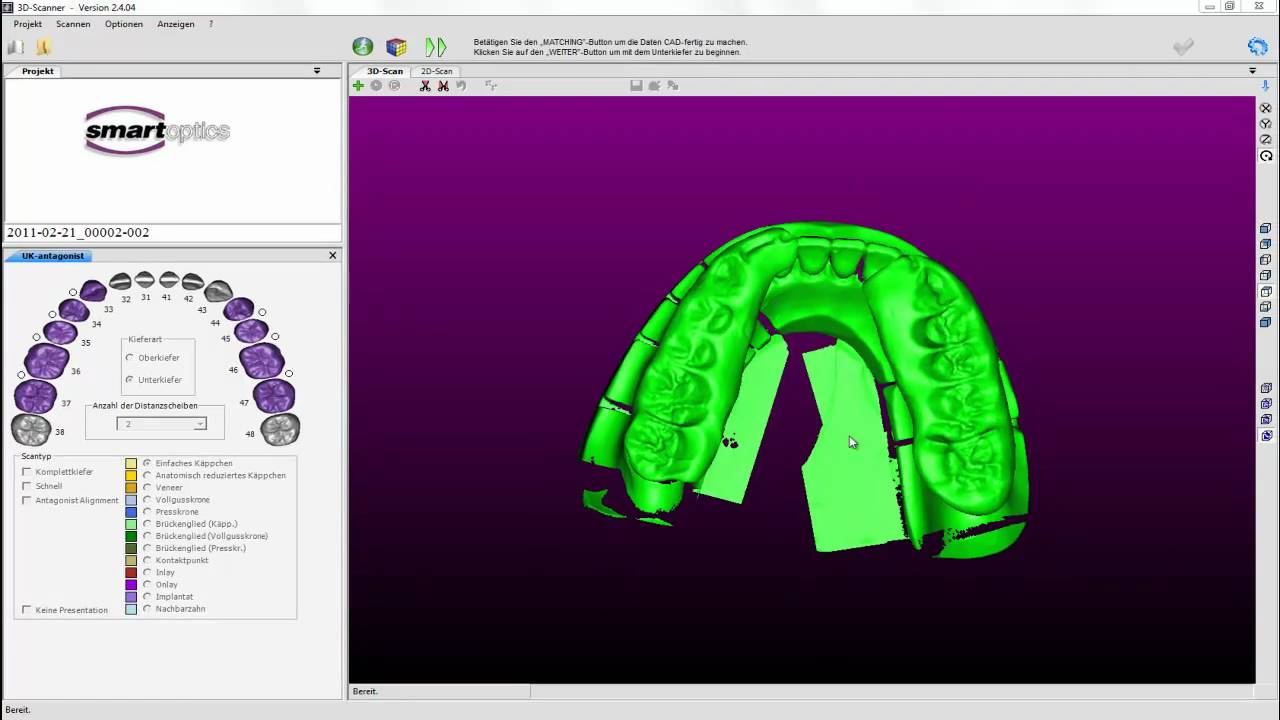Click the first scissors cut icon
The image size is (1280, 720).
425,86
